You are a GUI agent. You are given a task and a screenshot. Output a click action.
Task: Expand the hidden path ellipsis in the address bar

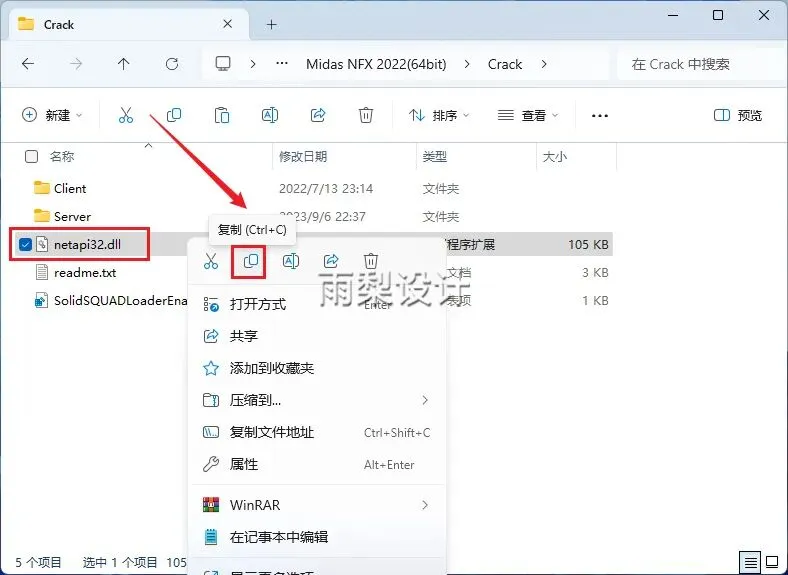click(x=282, y=64)
